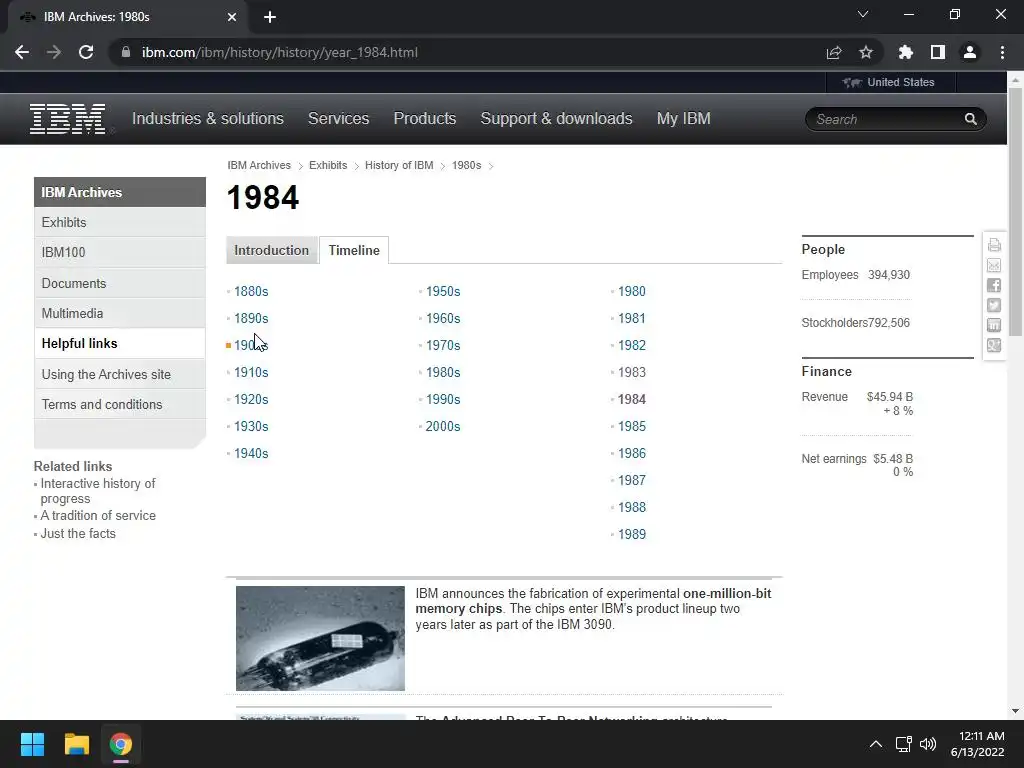Open Interactive history of progress link

(98, 490)
